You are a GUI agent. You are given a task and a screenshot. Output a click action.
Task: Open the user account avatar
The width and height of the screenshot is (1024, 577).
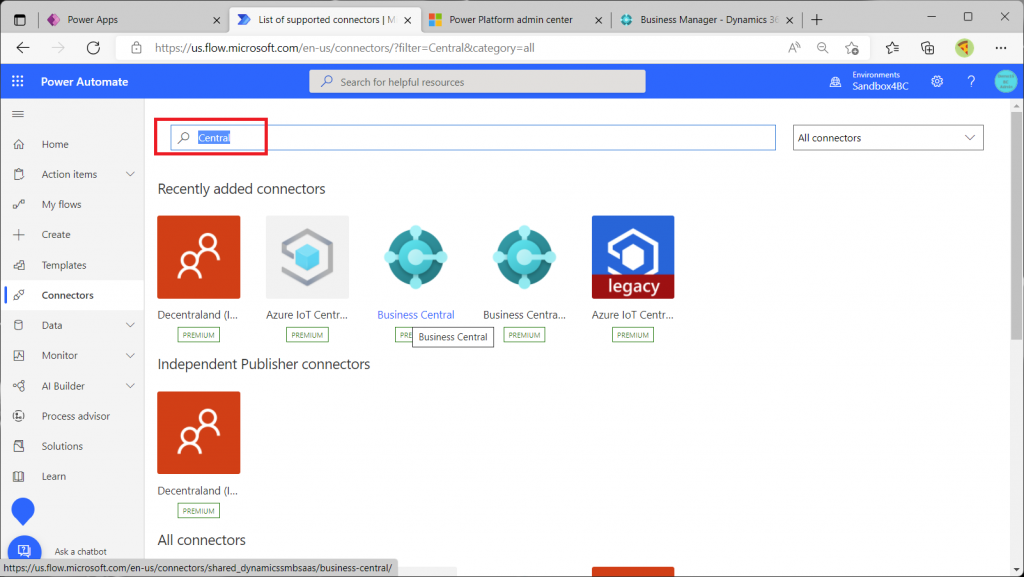tap(1005, 82)
